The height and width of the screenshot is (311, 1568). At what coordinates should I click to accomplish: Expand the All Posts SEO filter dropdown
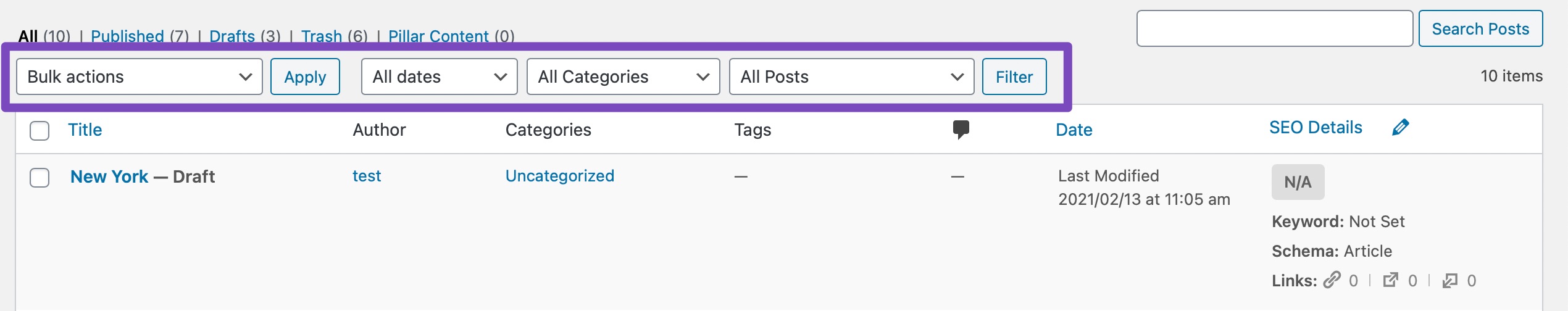[851, 77]
